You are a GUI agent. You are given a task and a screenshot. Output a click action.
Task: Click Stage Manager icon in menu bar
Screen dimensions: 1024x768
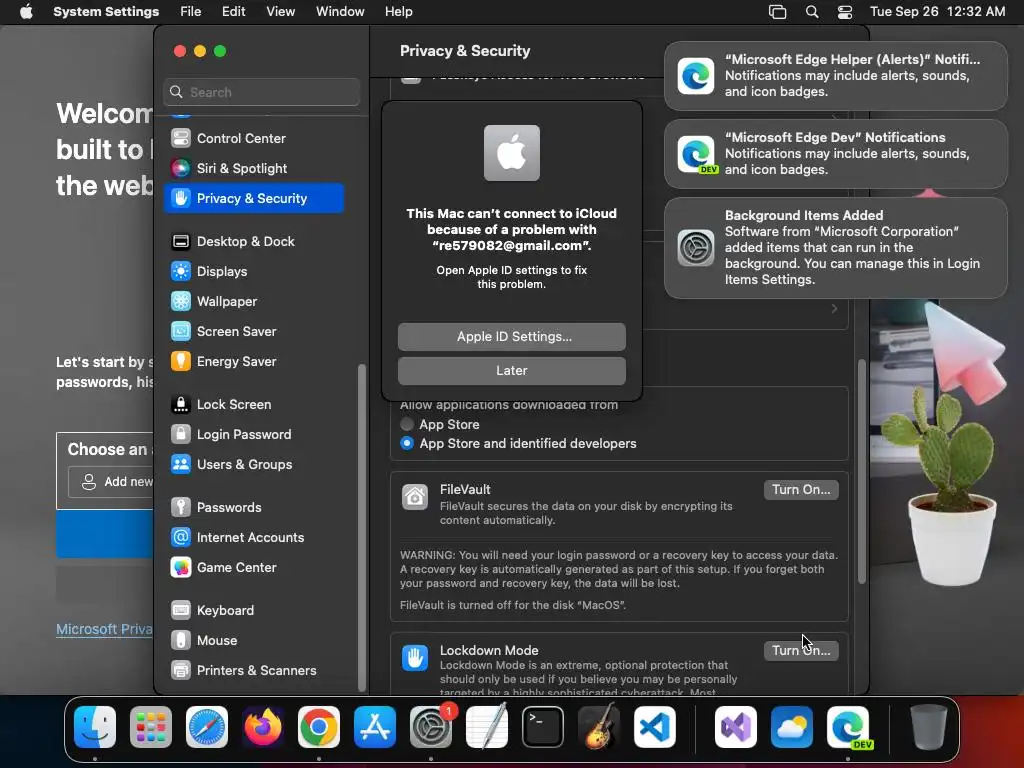(x=777, y=12)
